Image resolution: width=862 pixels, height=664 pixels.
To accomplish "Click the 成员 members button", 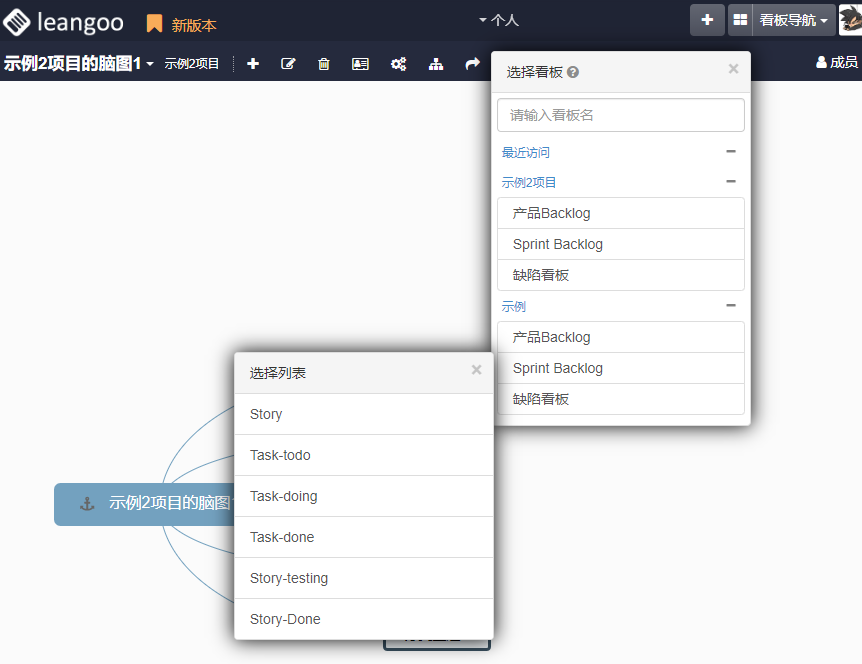I will 836,62.
